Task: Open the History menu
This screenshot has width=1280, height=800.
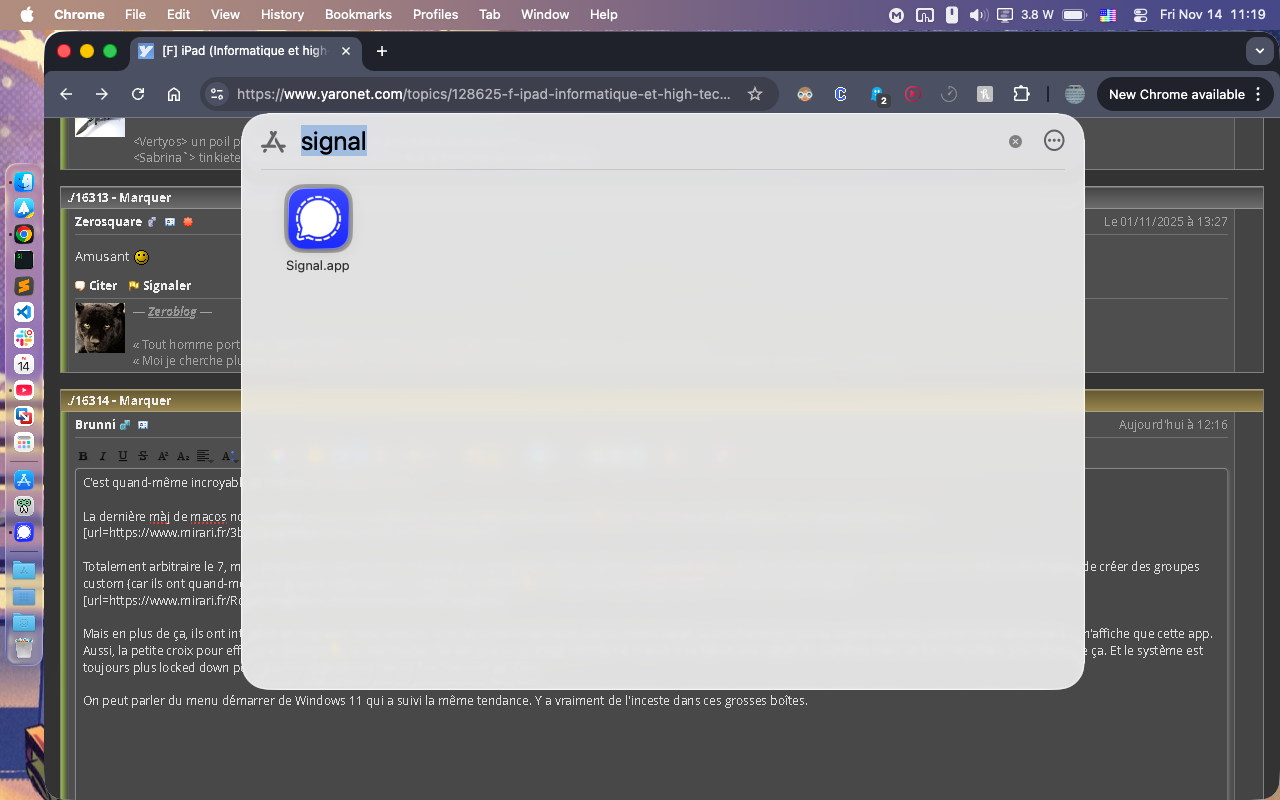Action: (282, 14)
